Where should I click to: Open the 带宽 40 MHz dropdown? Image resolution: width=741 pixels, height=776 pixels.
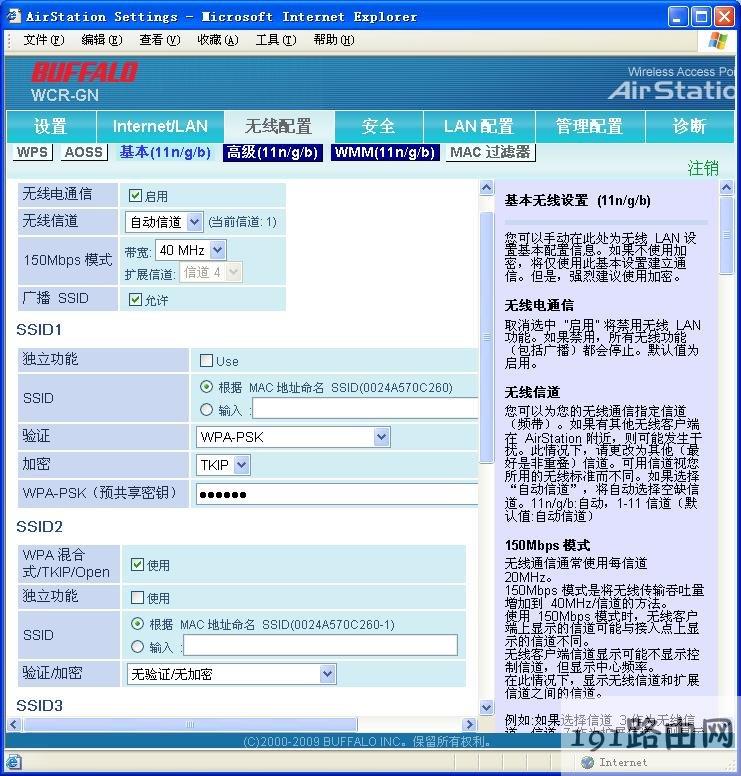[190, 250]
